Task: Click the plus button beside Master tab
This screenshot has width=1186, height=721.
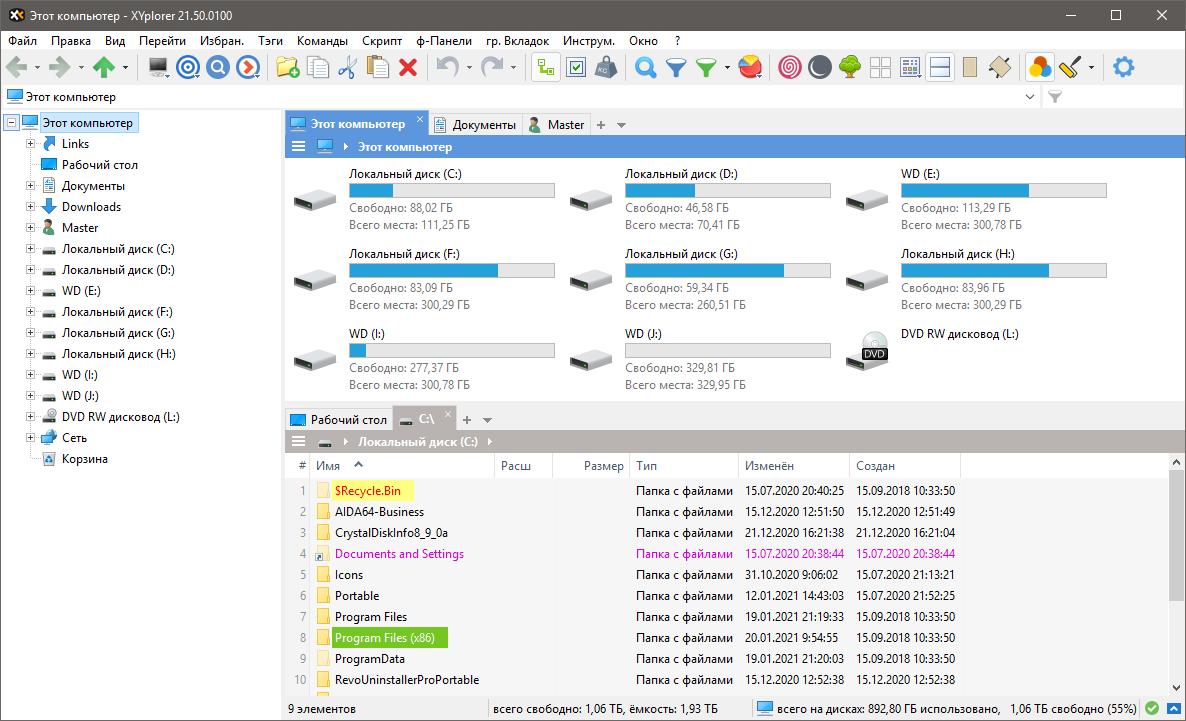Action: click(601, 125)
